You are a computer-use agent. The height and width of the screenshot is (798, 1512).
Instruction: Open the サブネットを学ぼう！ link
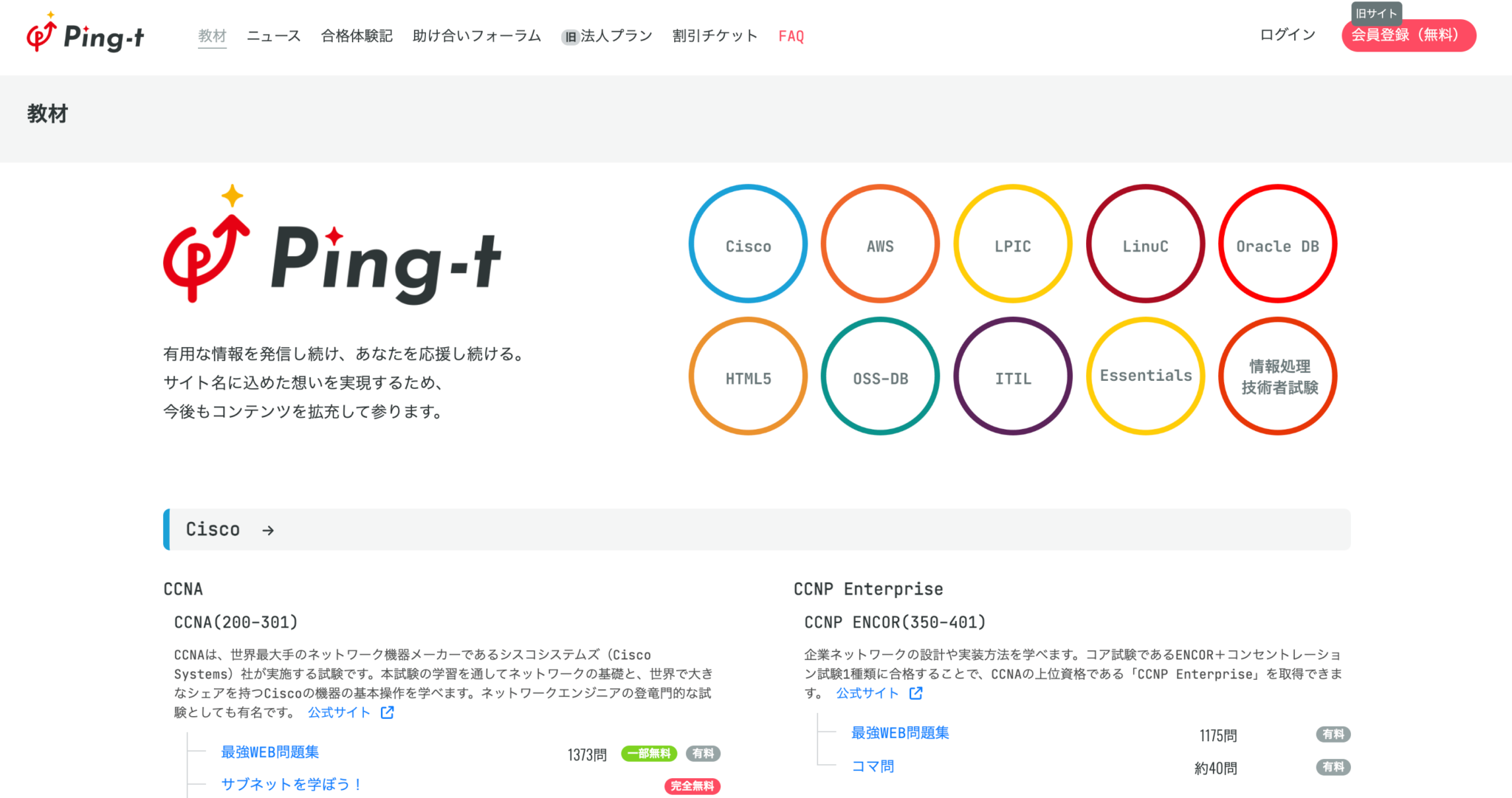point(291,785)
